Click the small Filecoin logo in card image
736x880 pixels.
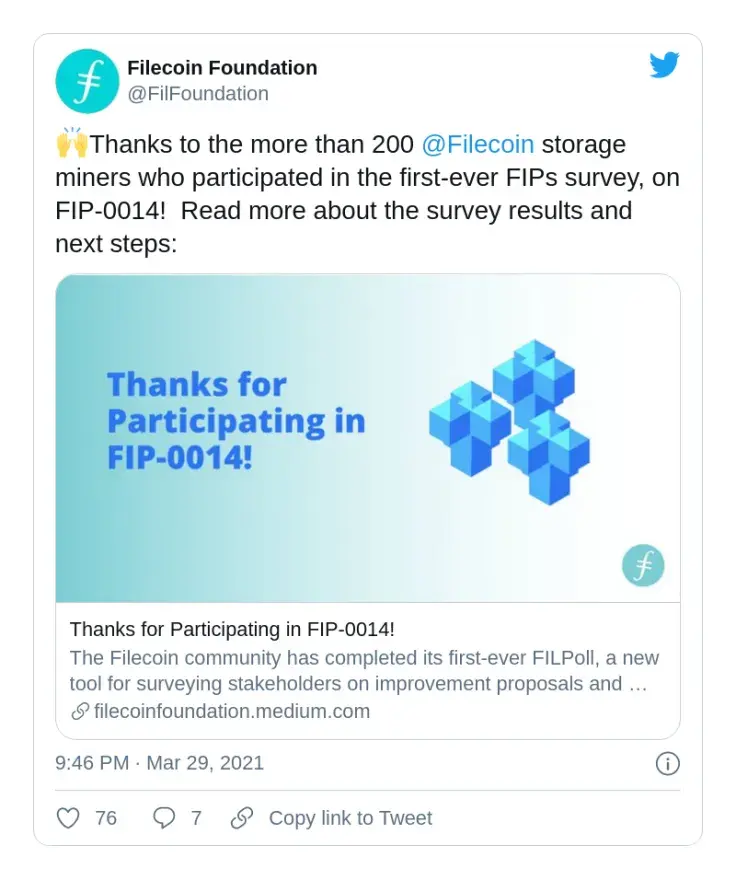643,565
